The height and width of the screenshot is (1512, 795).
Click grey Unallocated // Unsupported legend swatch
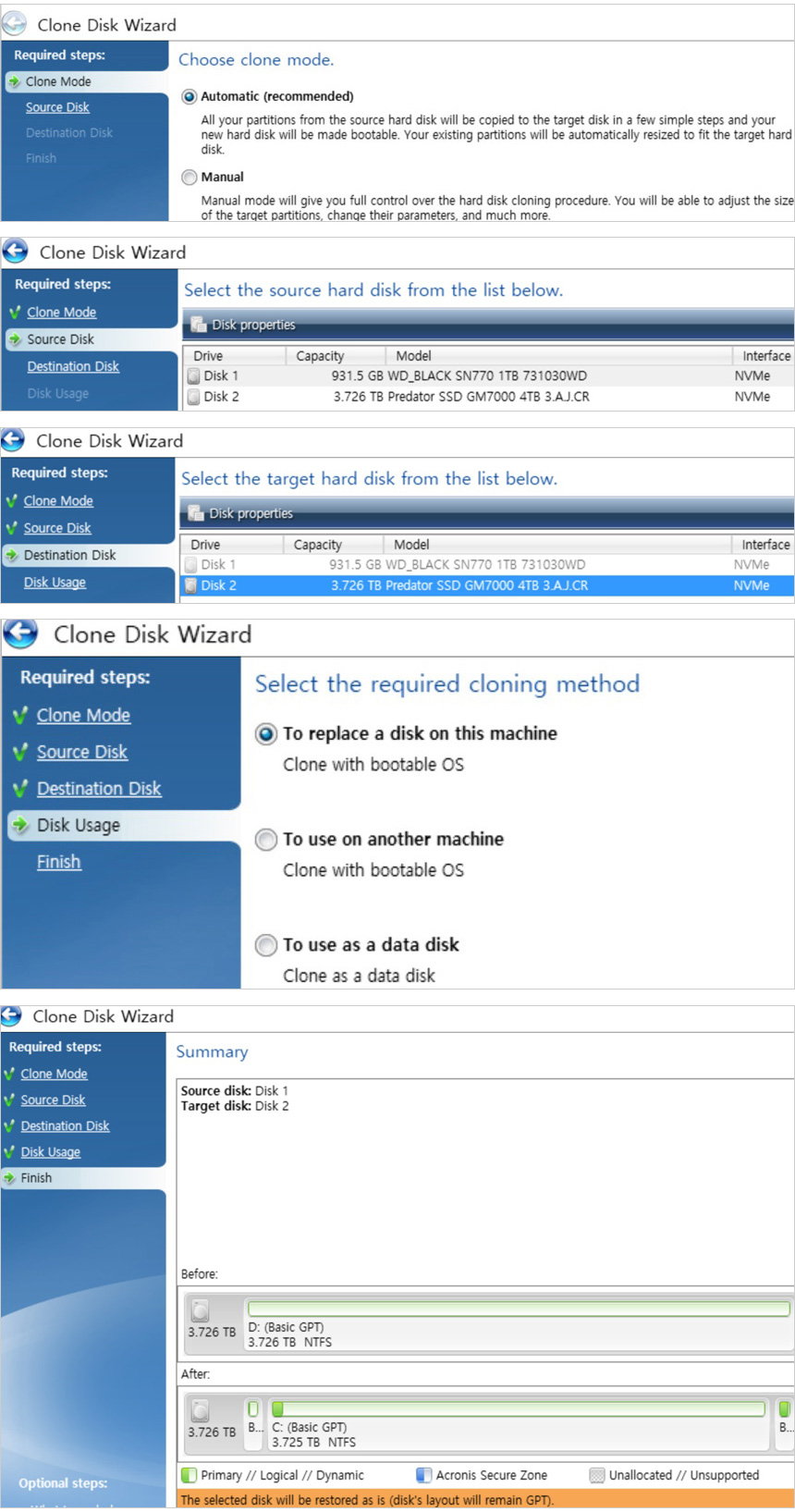click(x=597, y=1475)
